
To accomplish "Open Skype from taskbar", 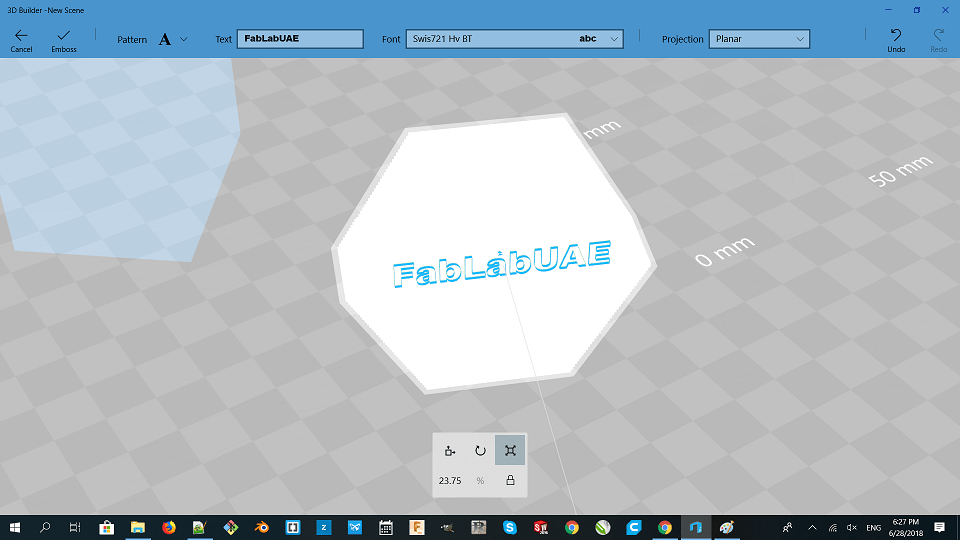I will 509,527.
